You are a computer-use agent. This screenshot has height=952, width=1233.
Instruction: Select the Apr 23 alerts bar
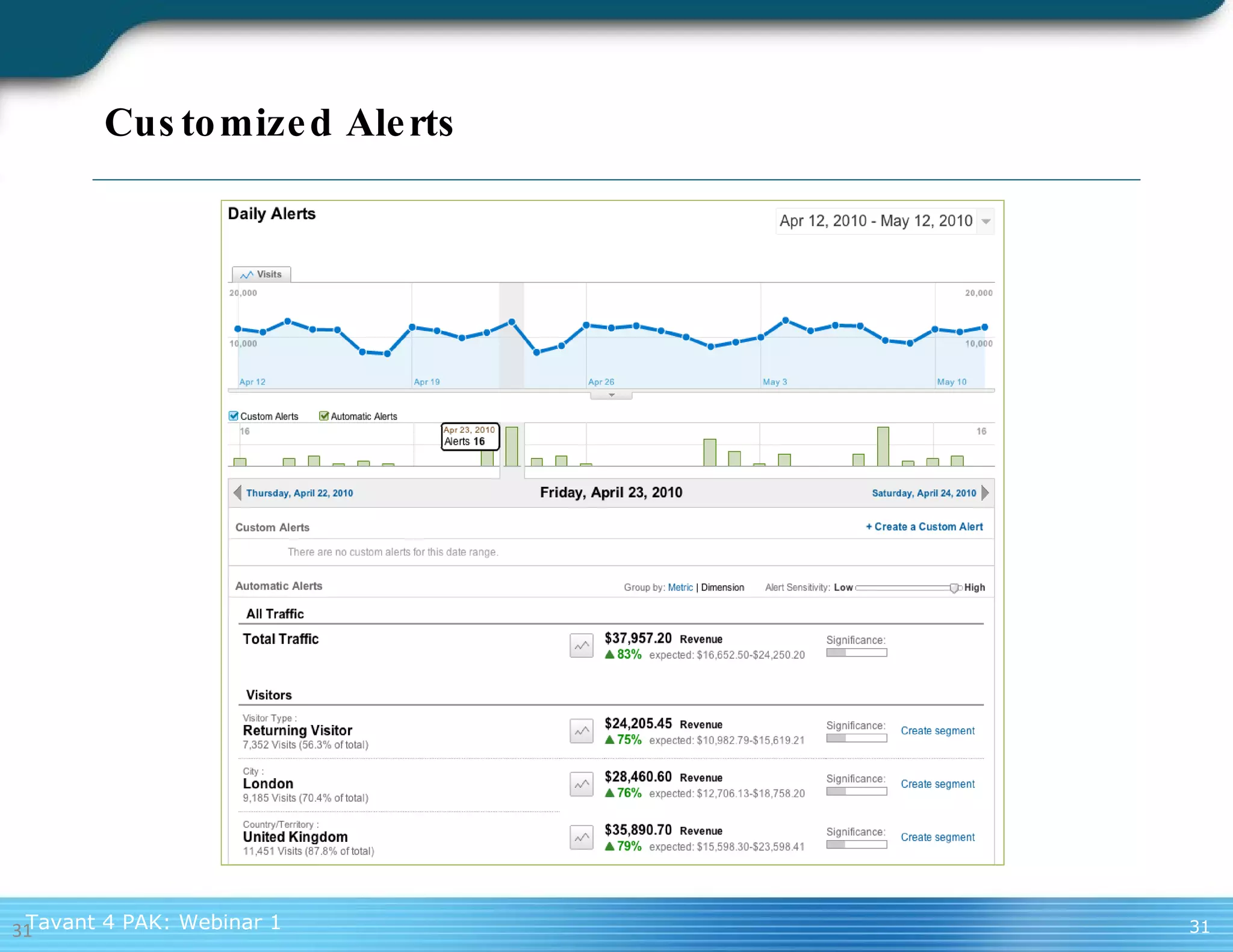[x=512, y=447]
